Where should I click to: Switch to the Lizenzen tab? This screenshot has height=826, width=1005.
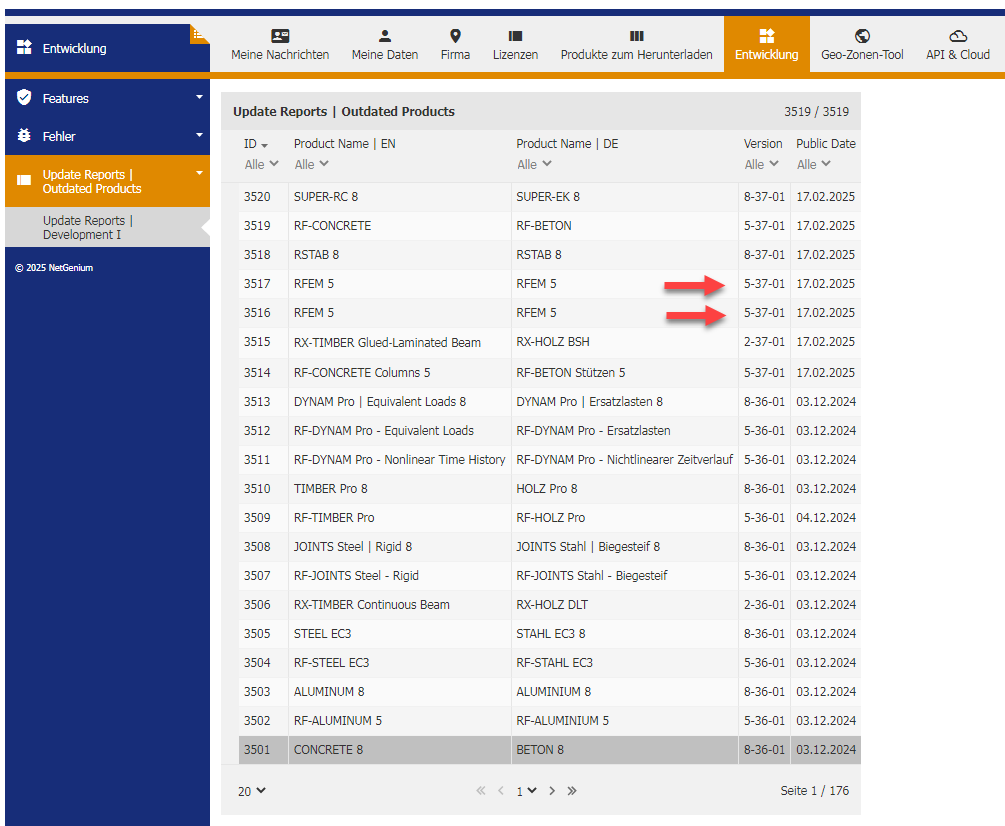click(x=515, y=44)
